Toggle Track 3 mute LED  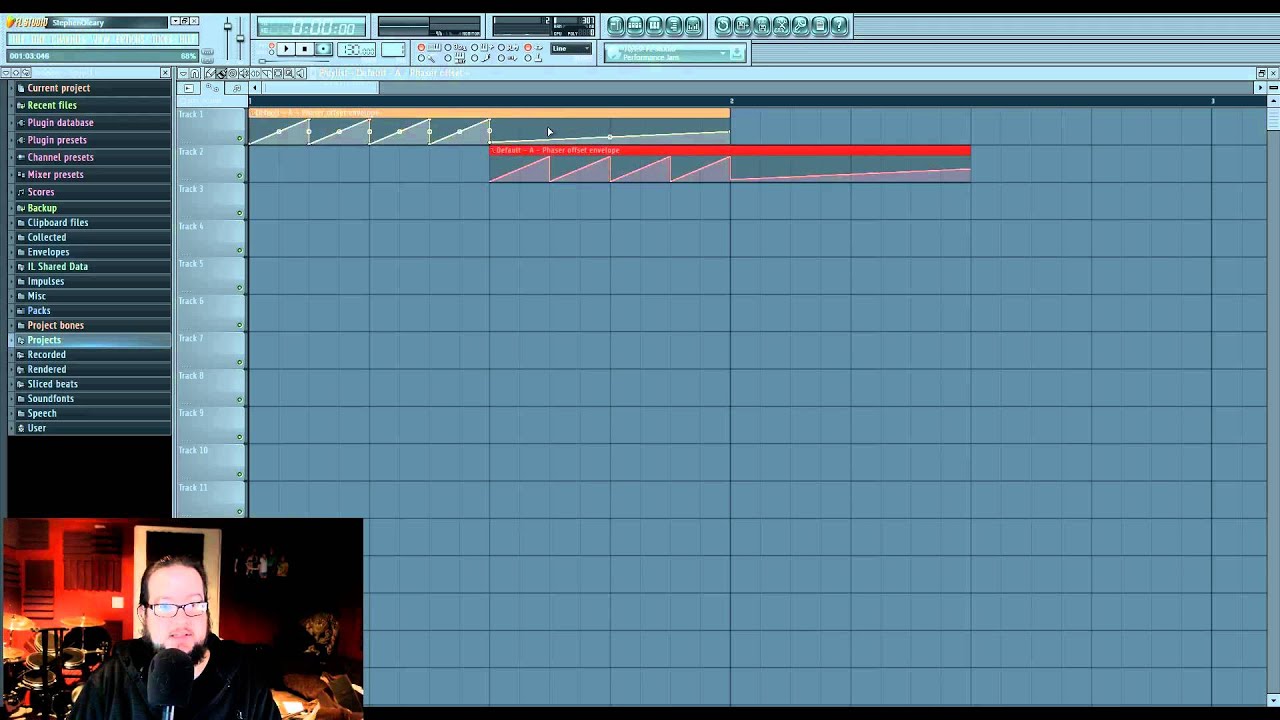(x=239, y=213)
